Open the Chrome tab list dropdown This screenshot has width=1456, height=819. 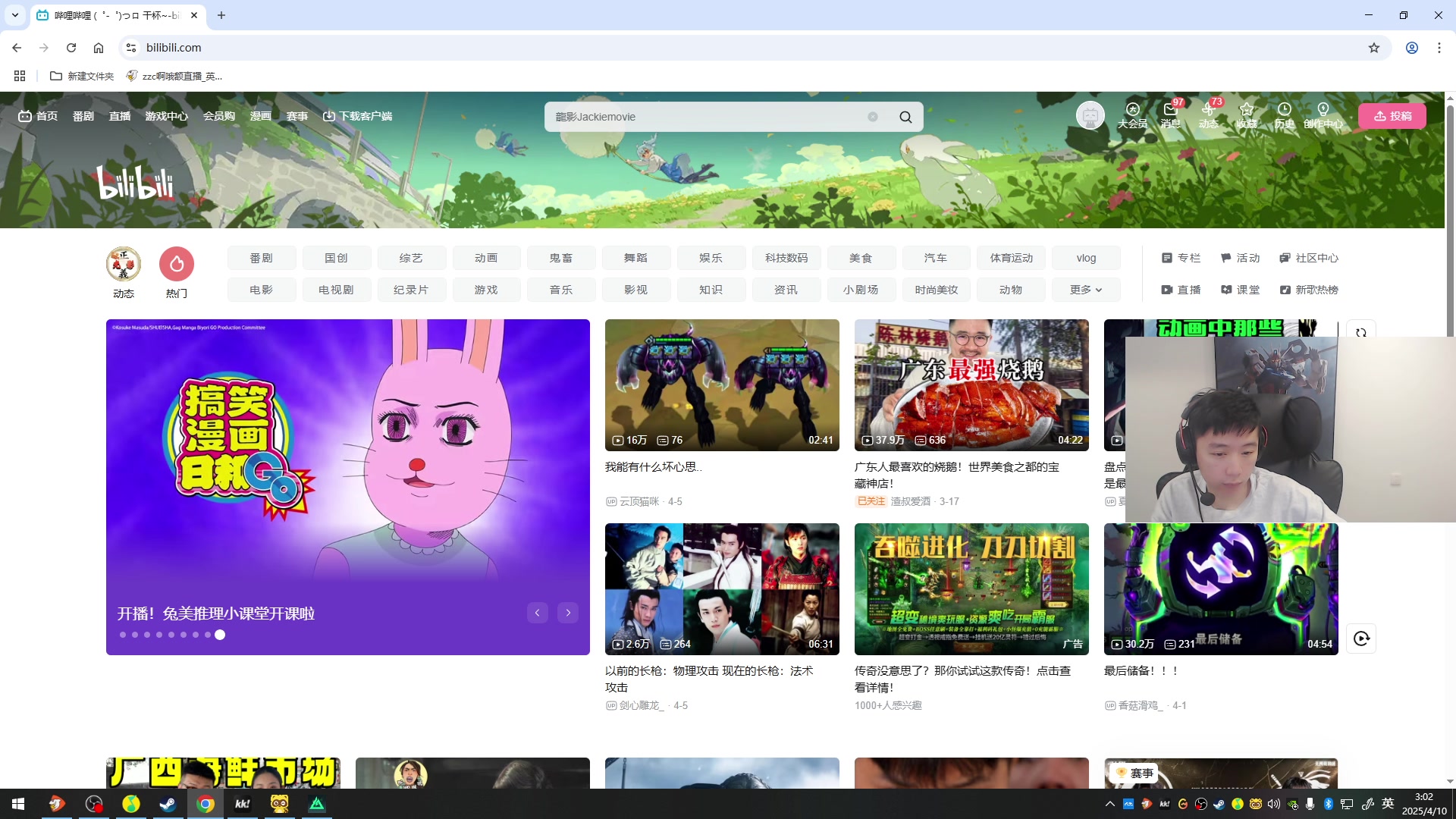tap(14, 15)
